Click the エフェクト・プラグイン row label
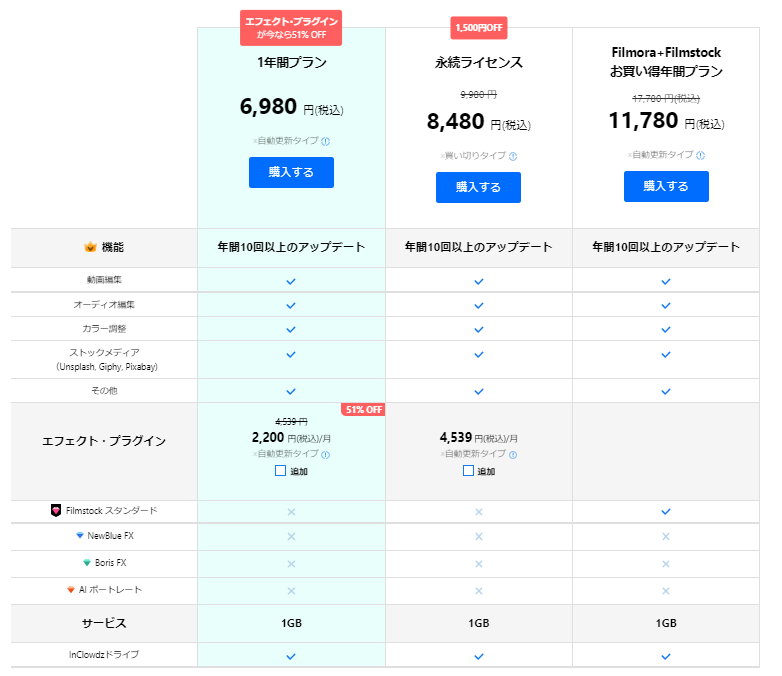This screenshot has height=676, width=782. coord(104,441)
